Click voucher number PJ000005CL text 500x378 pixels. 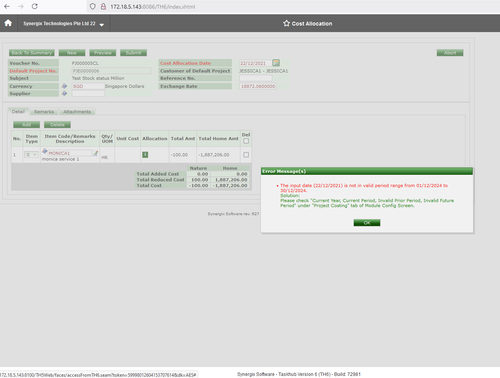pos(85,63)
